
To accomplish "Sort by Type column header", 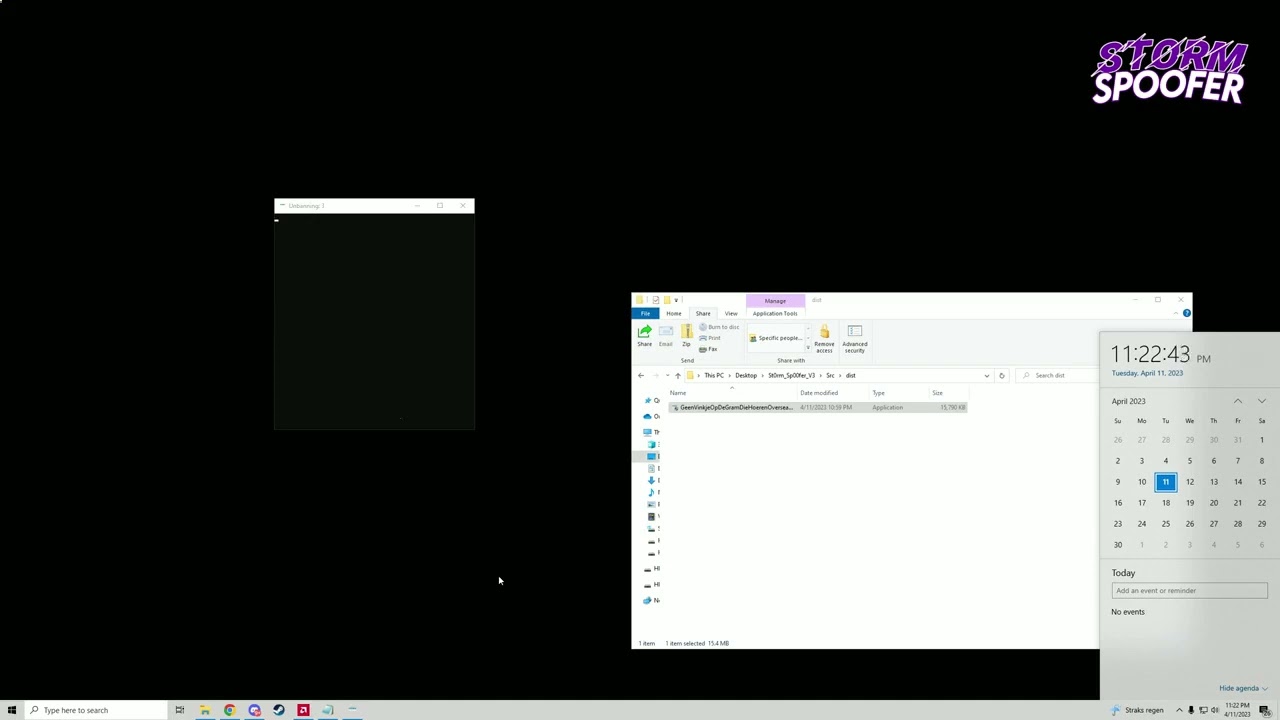I will (x=878, y=393).
